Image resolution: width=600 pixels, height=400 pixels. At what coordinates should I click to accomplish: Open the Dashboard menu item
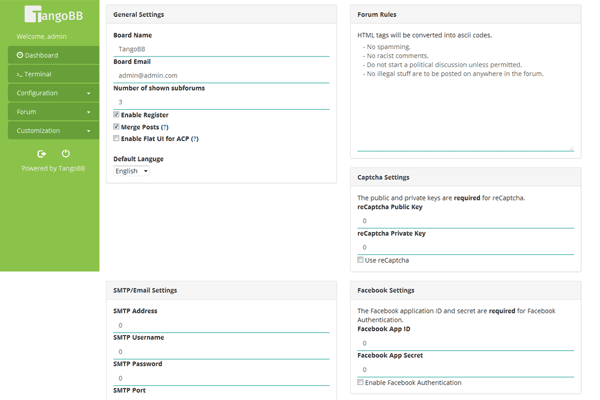coord(50,55)
